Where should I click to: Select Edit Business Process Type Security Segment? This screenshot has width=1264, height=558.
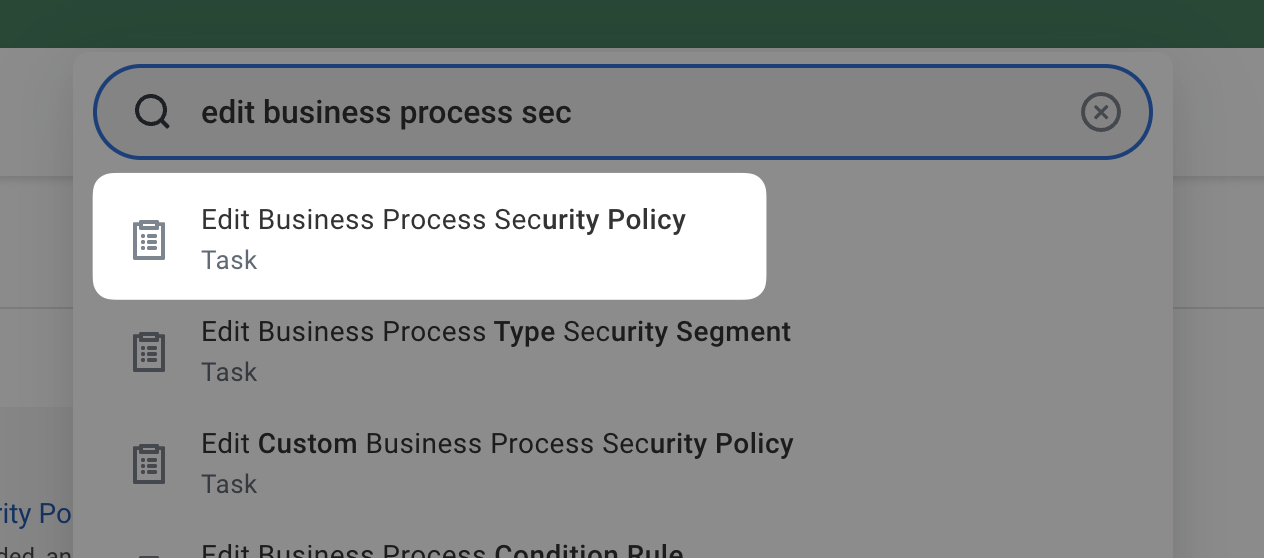[495, 332]
